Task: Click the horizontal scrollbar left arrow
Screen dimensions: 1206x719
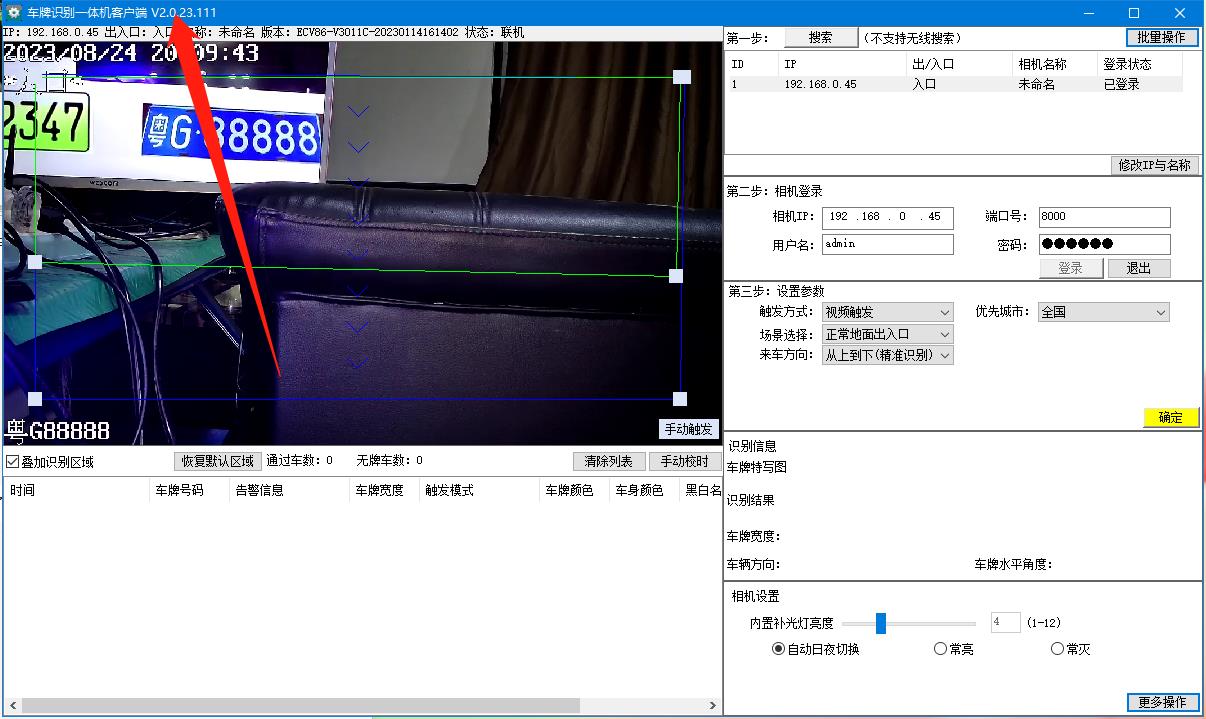Action: click(x=11, y=706)
